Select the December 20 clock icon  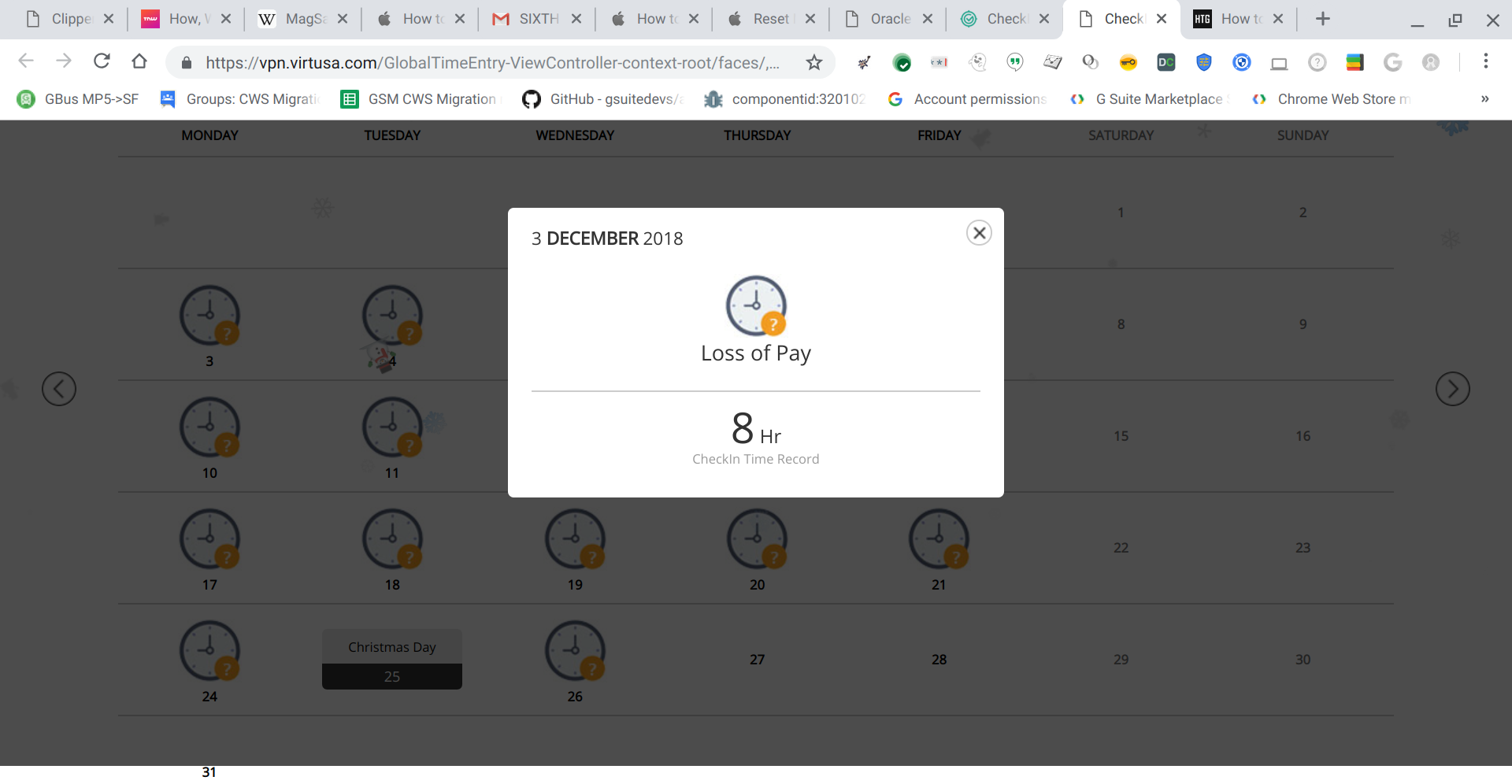[x=757, y=540]
